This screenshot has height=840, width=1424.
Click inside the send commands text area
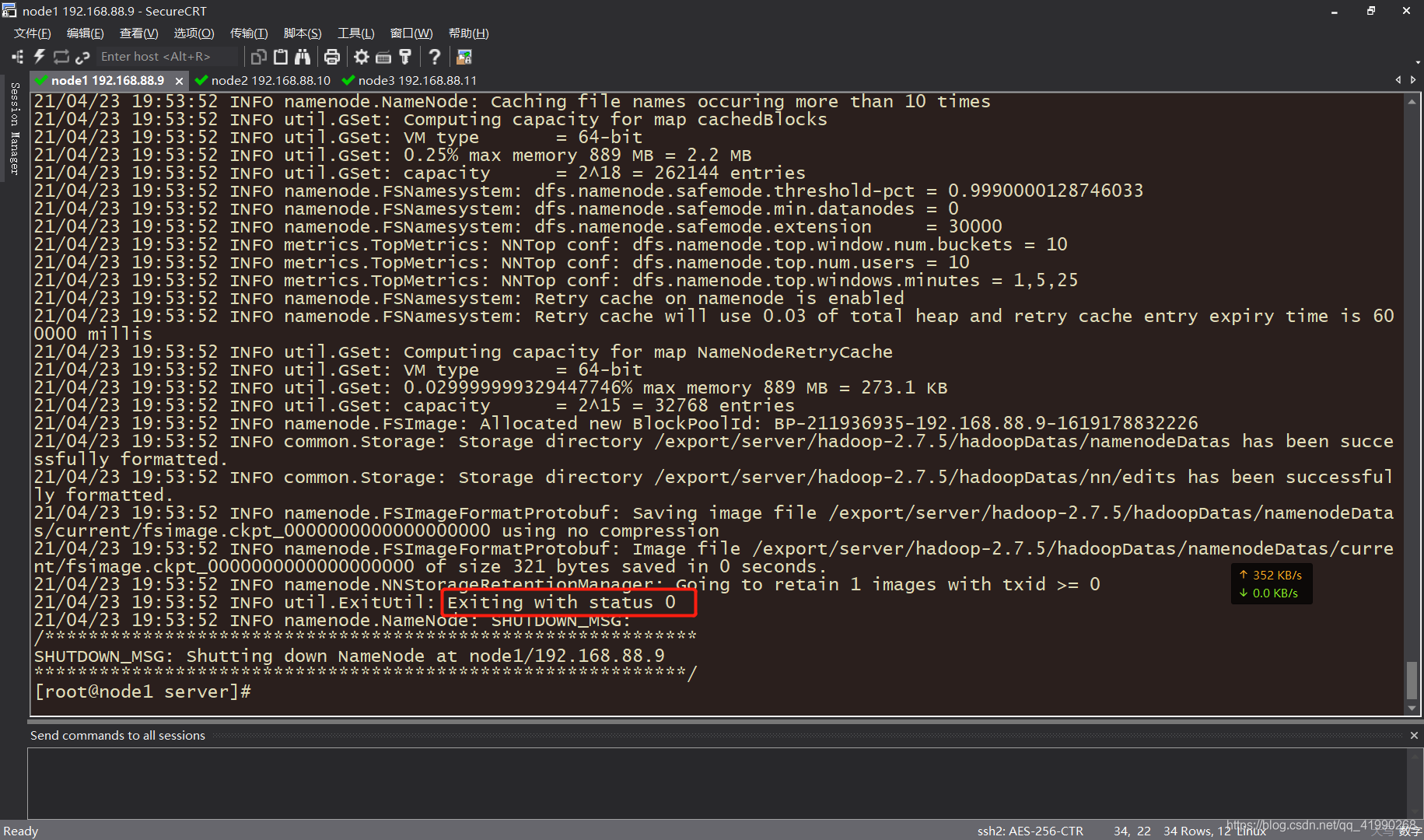pyautogui.click(x=716, y=782)
